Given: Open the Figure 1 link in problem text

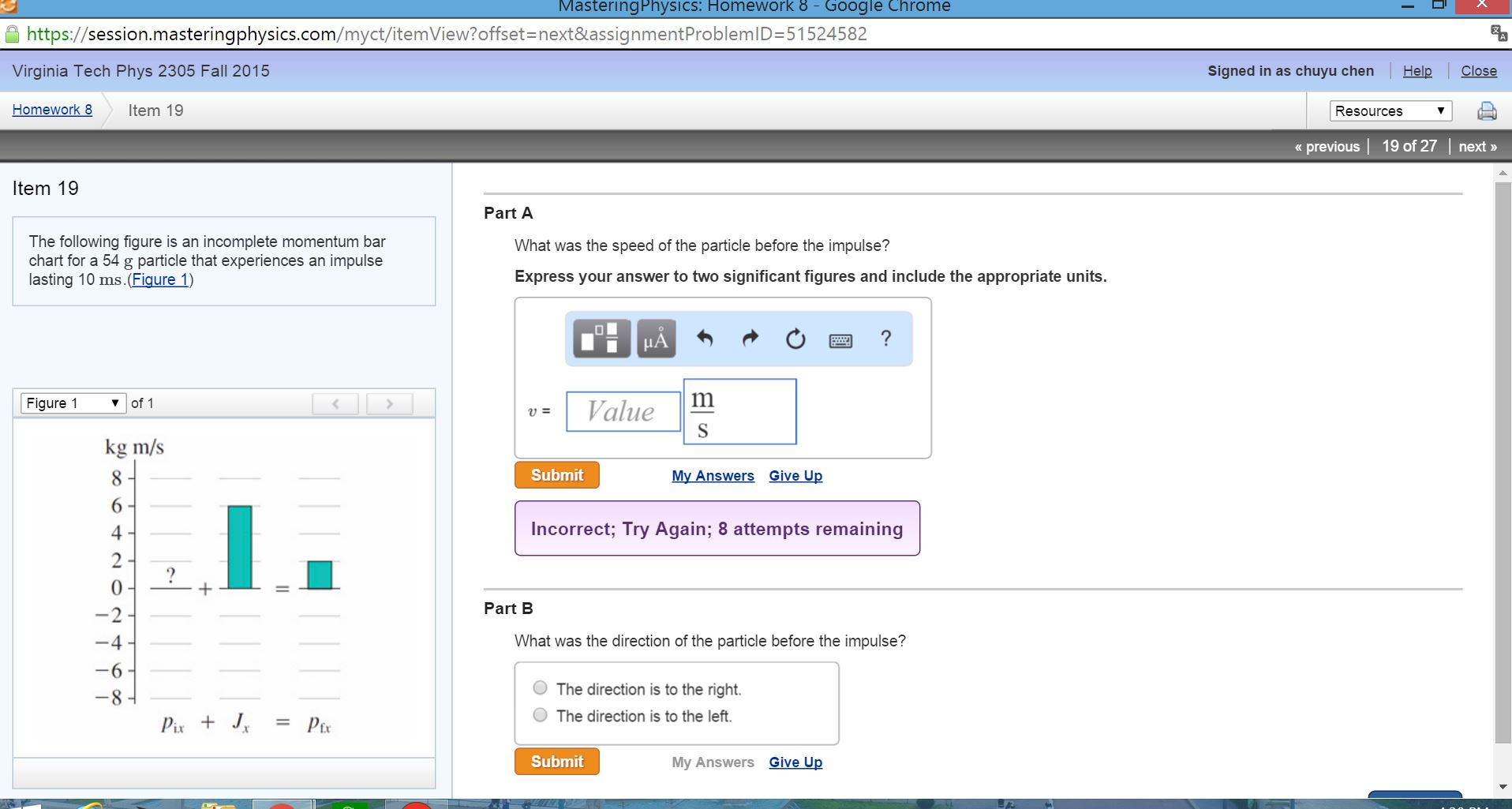Looking at the screenshot, I should [x=160, y=279].
